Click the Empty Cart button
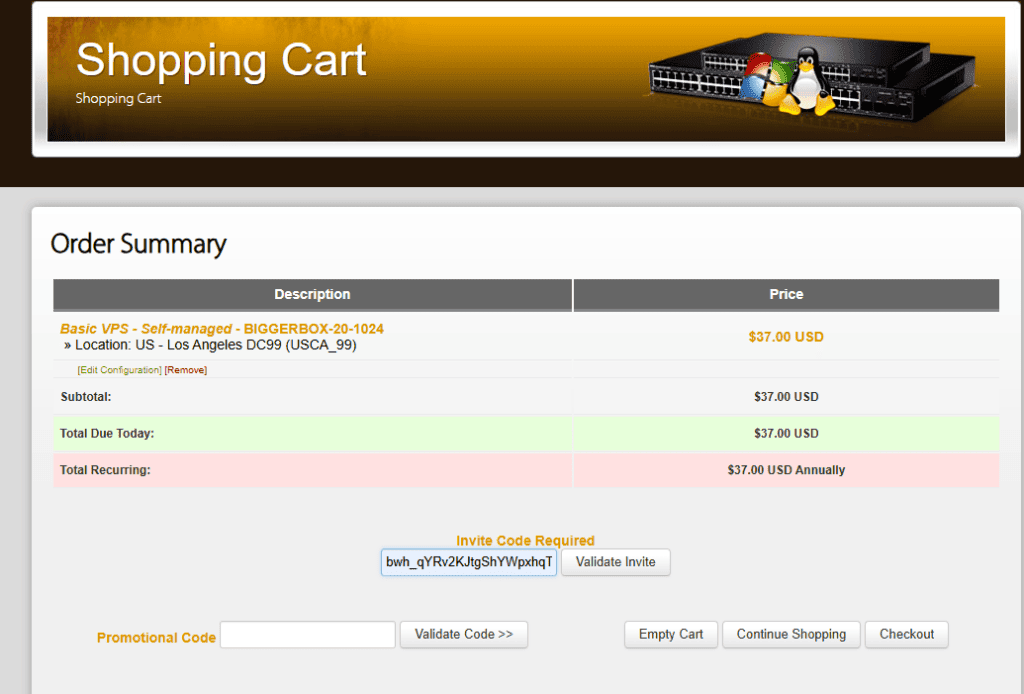Screen dimensions: 1024x694 tap(671, 635)
